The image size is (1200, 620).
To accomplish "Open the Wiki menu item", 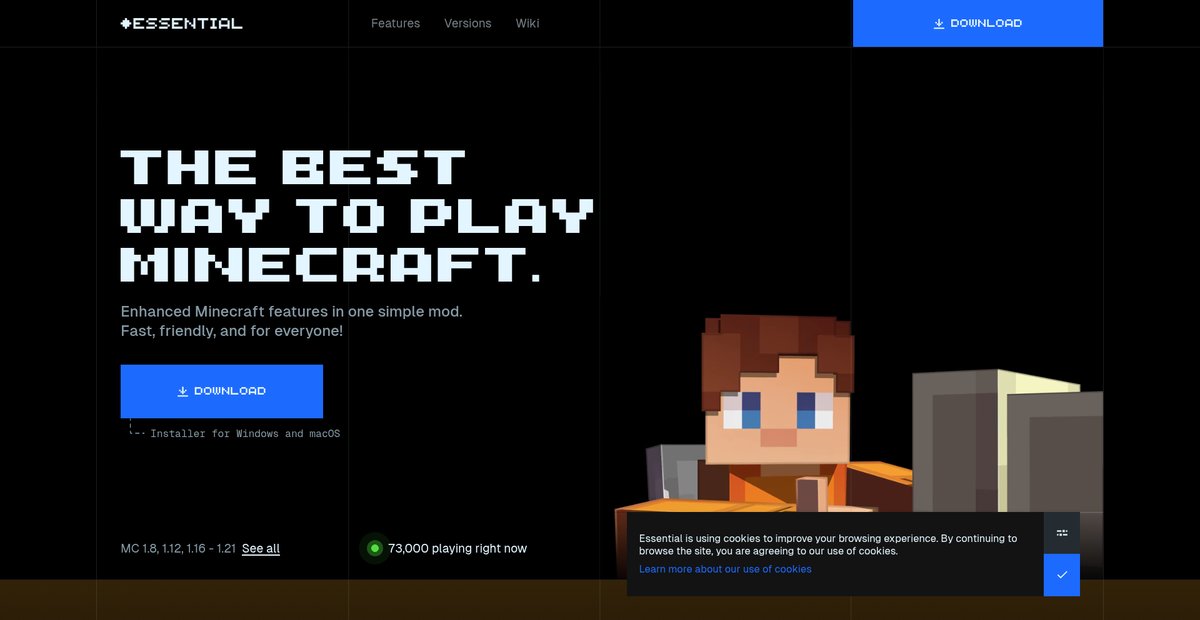I will pyautogui.click(x=527, y=23).
